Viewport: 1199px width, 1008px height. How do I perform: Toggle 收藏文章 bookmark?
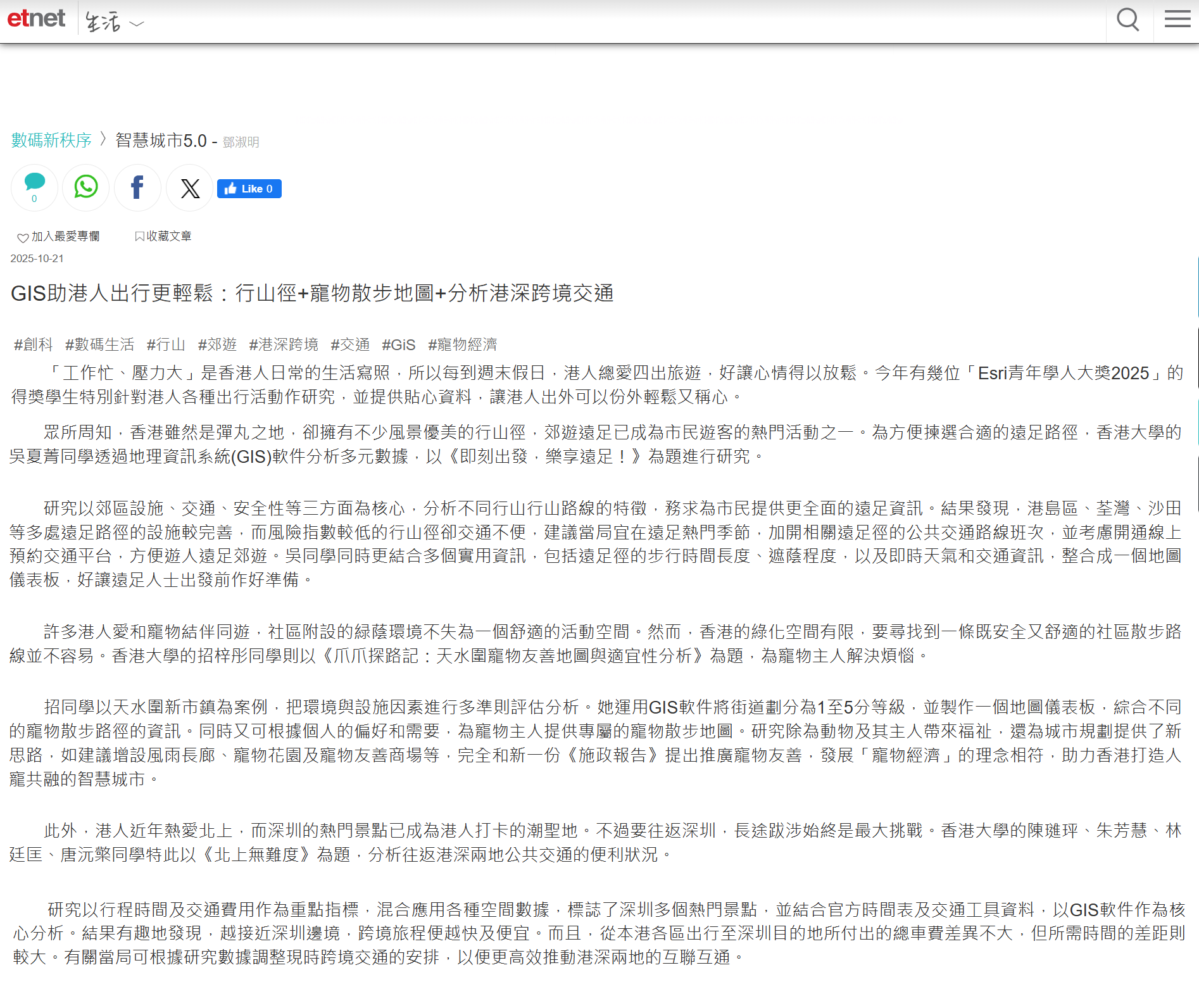(x=163, y=236)
